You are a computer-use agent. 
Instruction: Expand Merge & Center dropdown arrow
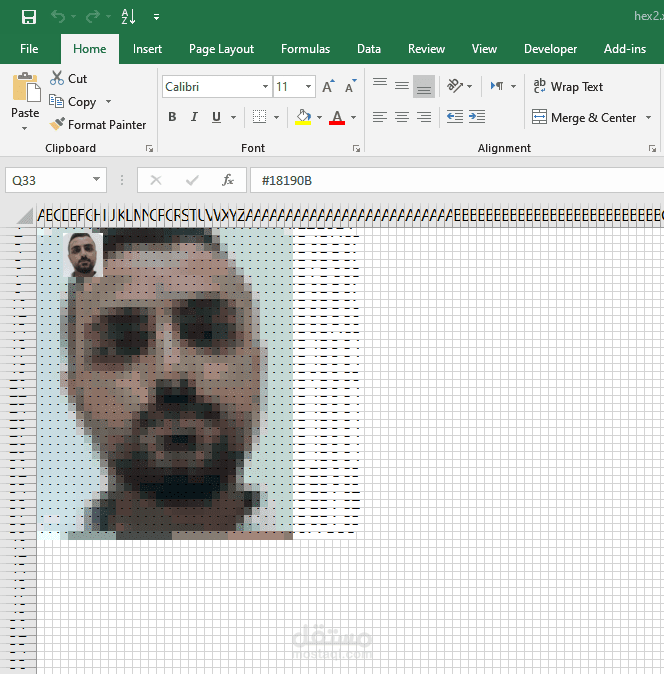648,117
